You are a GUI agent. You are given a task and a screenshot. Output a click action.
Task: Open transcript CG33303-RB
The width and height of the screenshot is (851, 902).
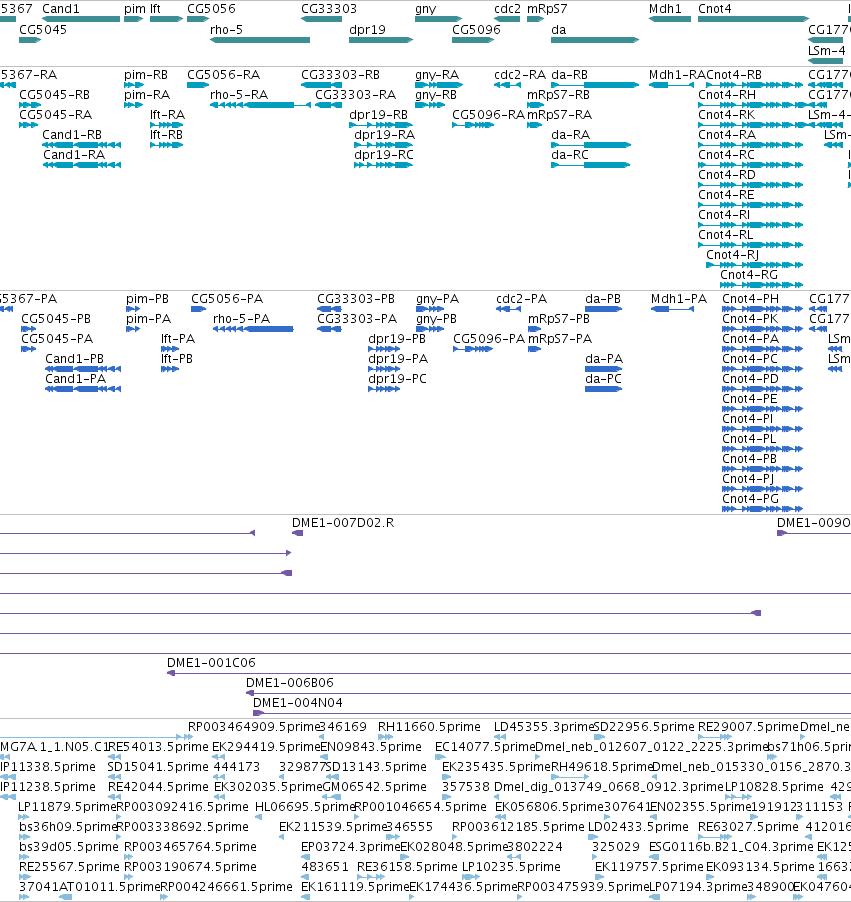pyautogui.click(x=340, y=75)
